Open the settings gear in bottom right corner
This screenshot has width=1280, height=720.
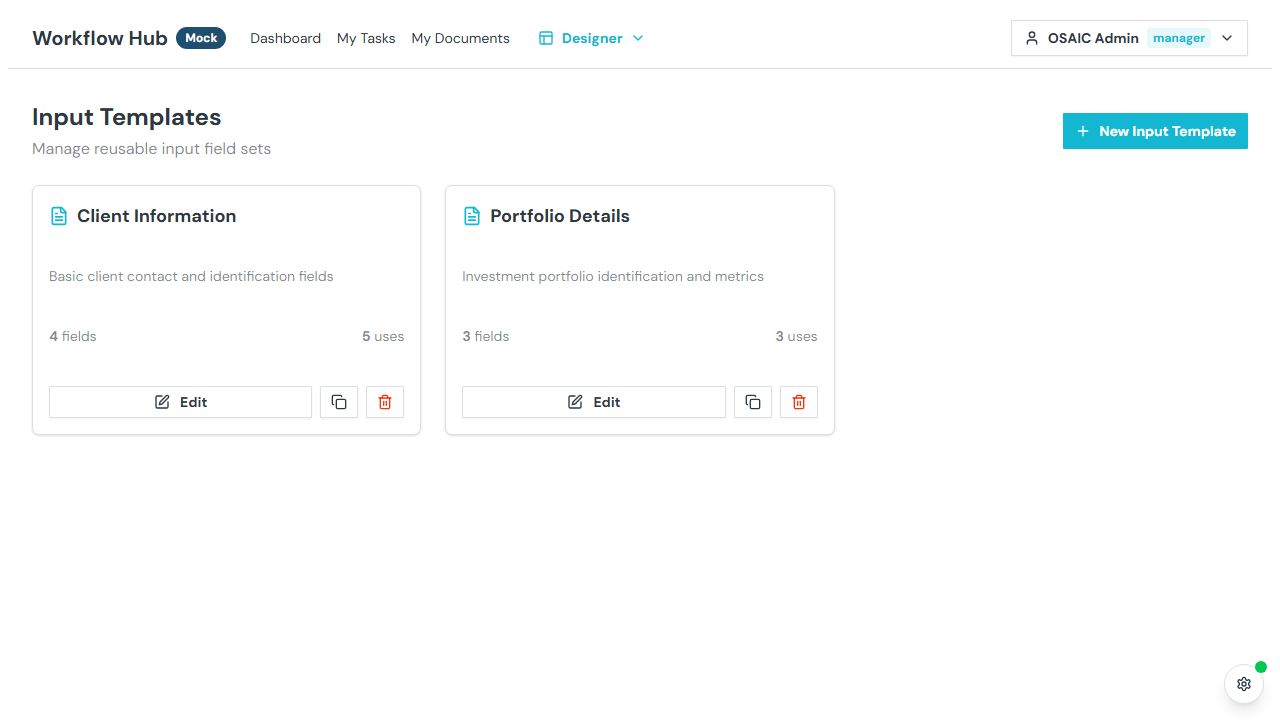point(1243,684)
